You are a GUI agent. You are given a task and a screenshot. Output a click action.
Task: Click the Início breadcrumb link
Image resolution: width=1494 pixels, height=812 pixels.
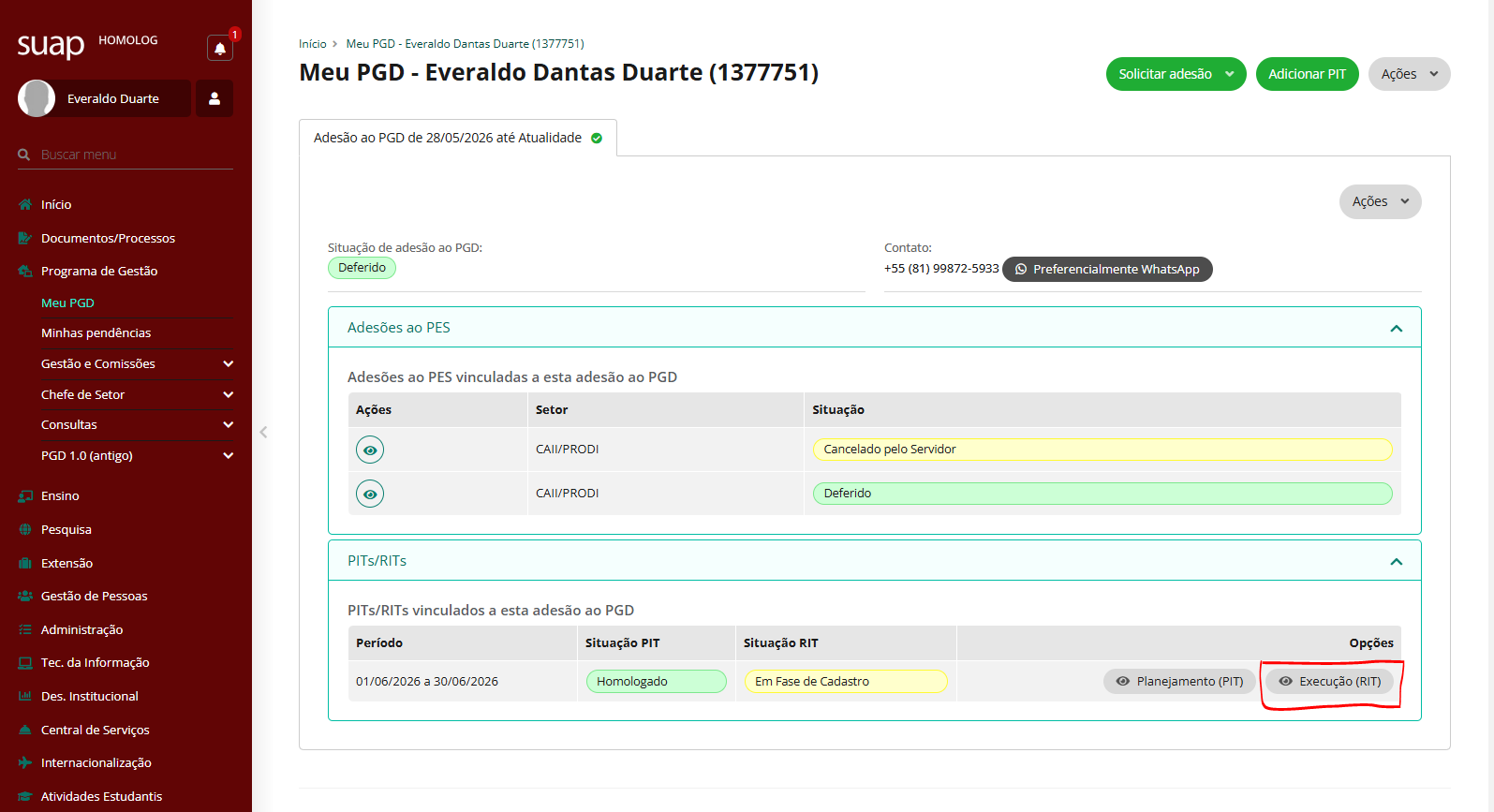coord(313,44)
